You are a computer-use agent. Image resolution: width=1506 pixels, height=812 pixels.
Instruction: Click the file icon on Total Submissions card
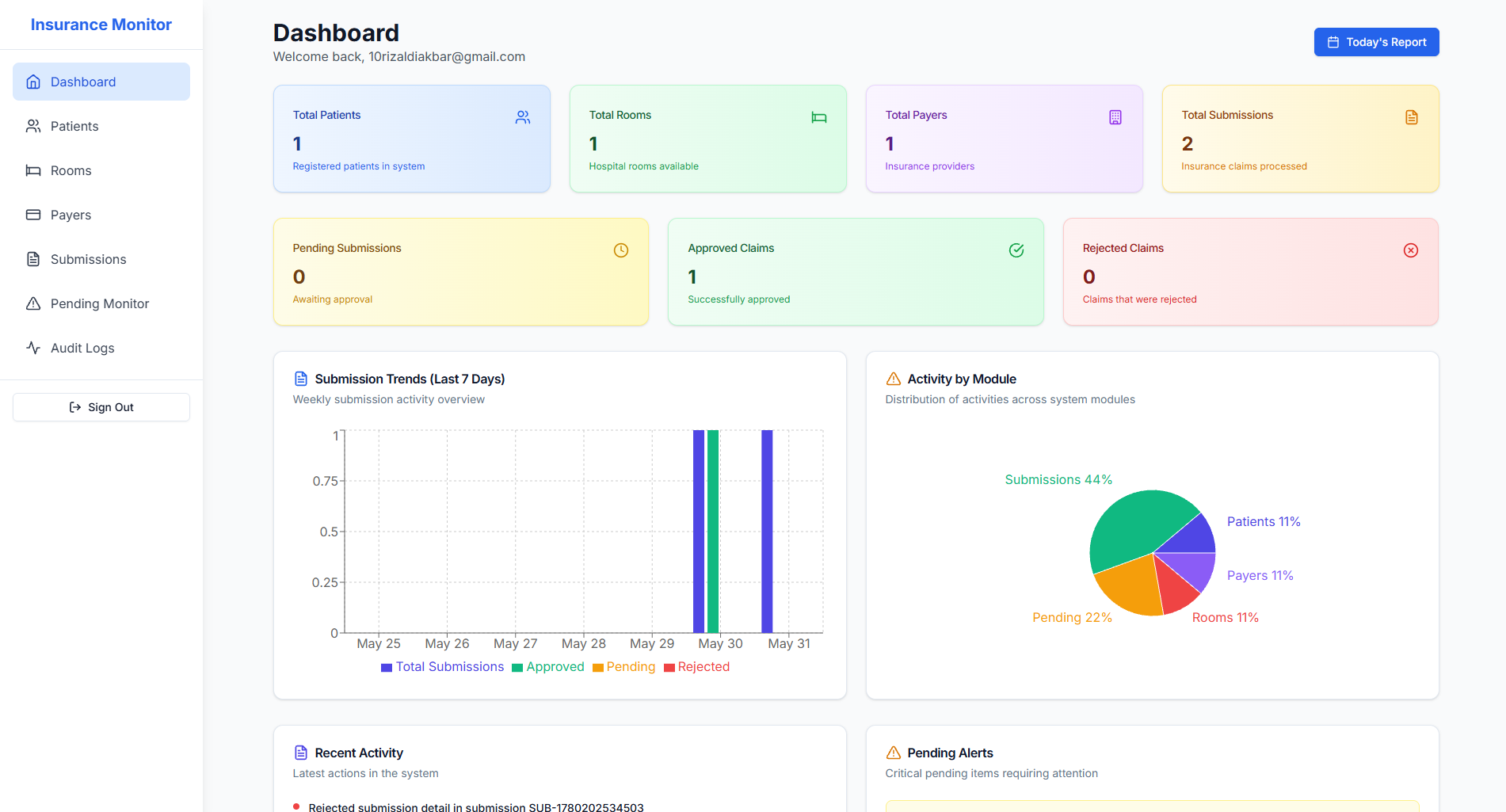click(x=1412, y=117)
